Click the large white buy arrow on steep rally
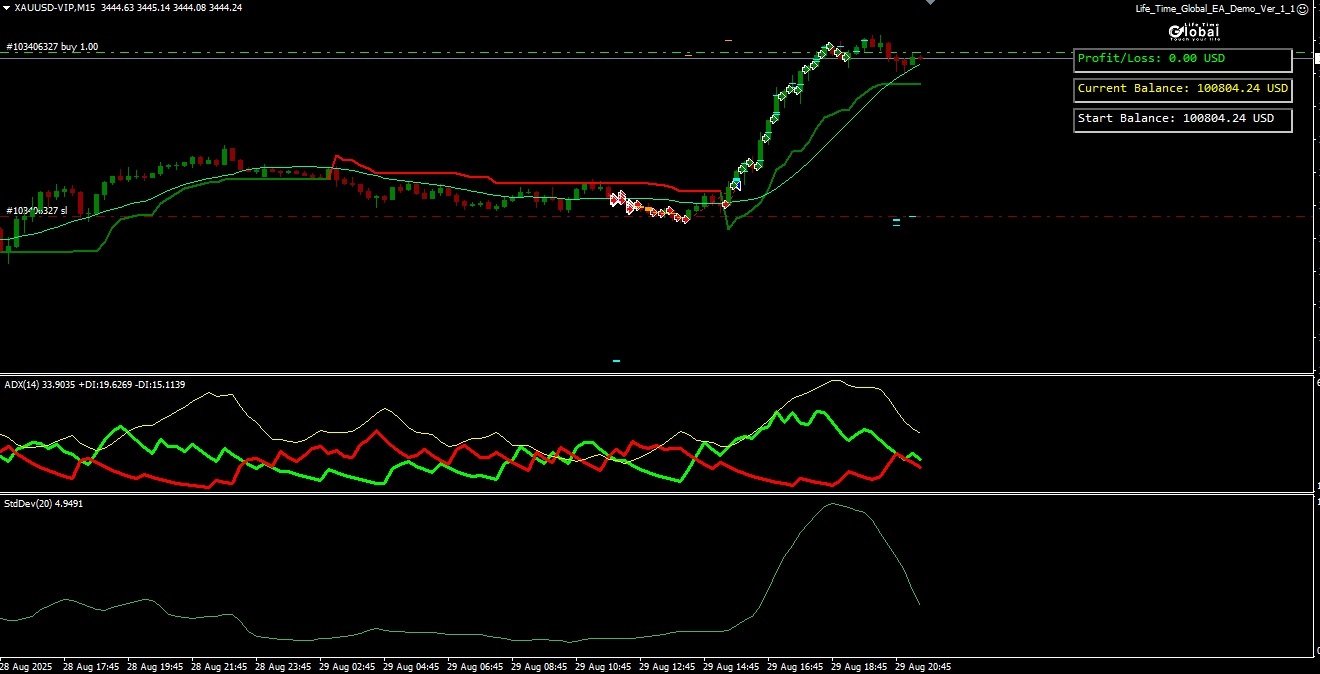The height and width of the screenshot is (674, 1320). pos(737,183)
